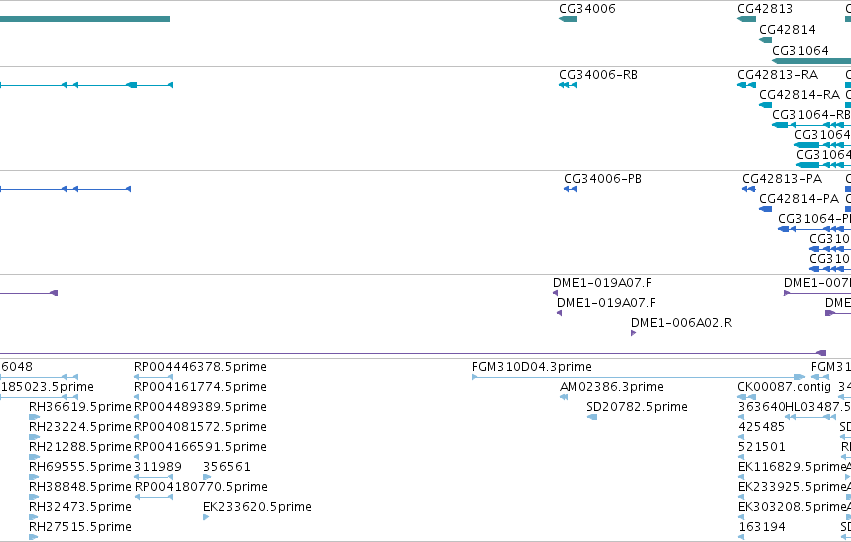Viewport: 851px width, 542px height.
Task: Select the CG42814-RA transcript glyph
Action: [765, 105]
